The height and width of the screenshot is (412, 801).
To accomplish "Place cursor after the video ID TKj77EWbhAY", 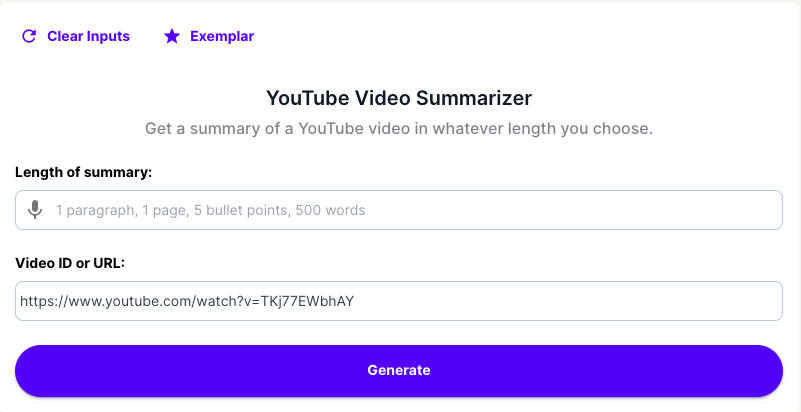I will [x=356, y=301].
